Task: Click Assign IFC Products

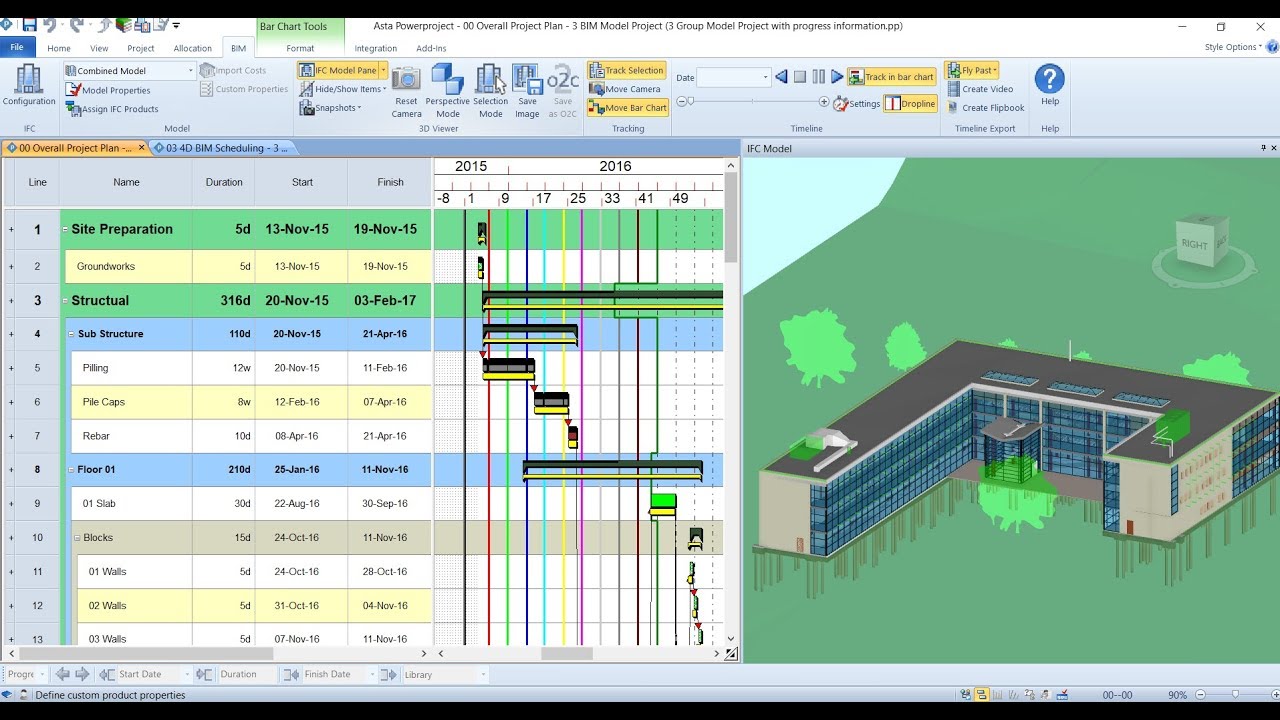Action: 112,109
